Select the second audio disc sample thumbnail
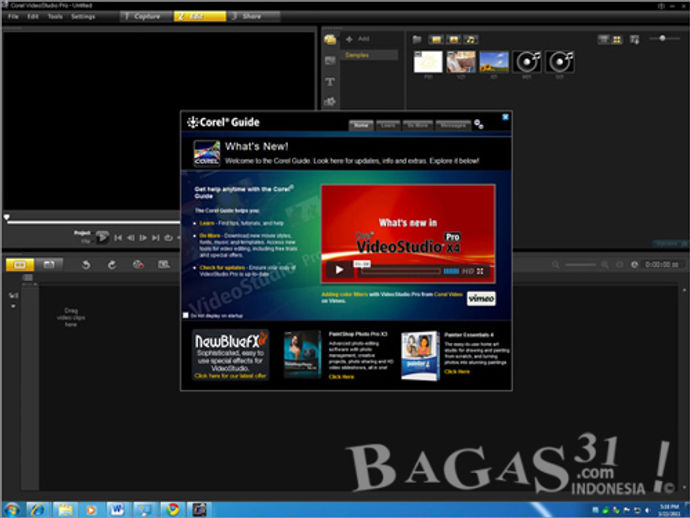The width and height of the screenshot is (690, 518). click(x=560, y=62)
